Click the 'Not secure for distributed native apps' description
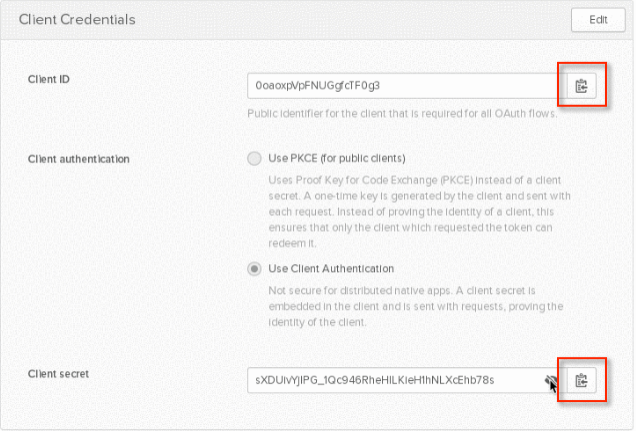The width and height of the screenshot is (636, 431). click(416, 307)
